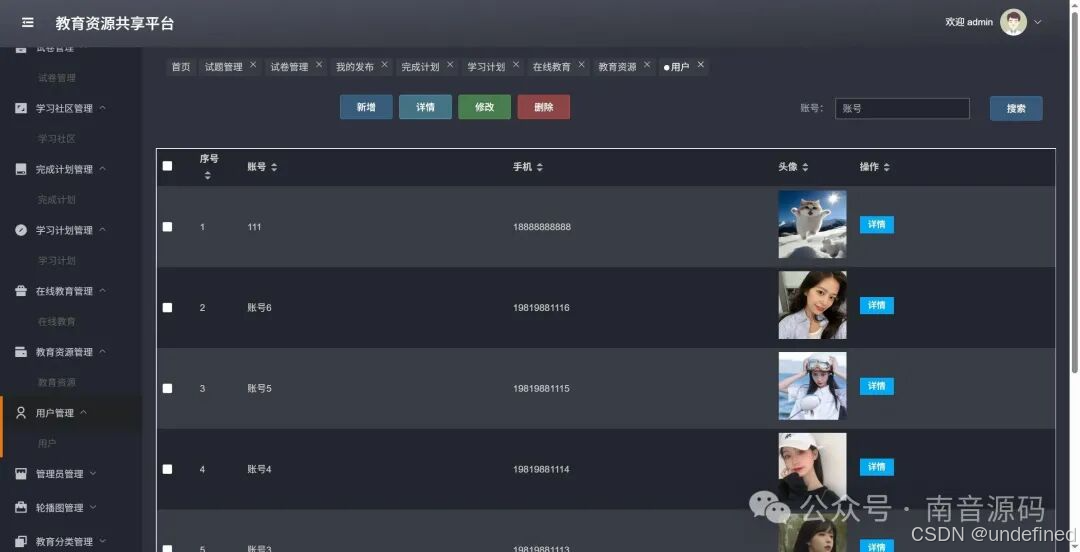Sort table by 头像 column arrows
The width and height of the screenshot is (1080, 552).
pyautogui.click(x=805, y=167)
